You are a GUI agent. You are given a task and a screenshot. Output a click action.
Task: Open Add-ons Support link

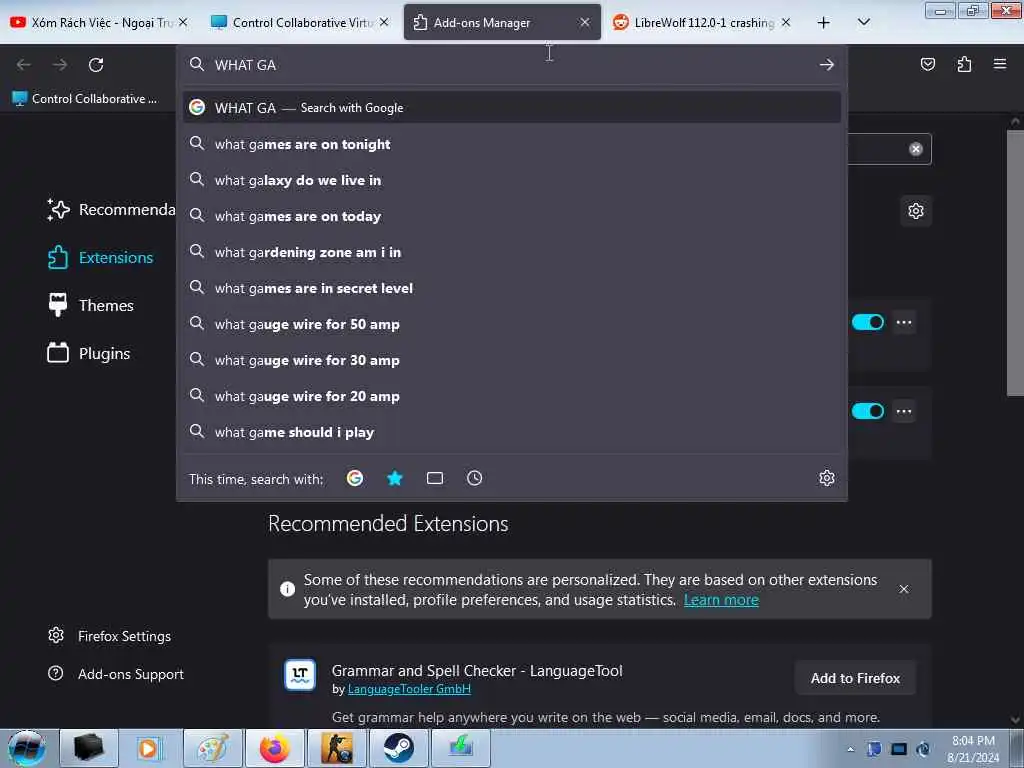[116, 674]
